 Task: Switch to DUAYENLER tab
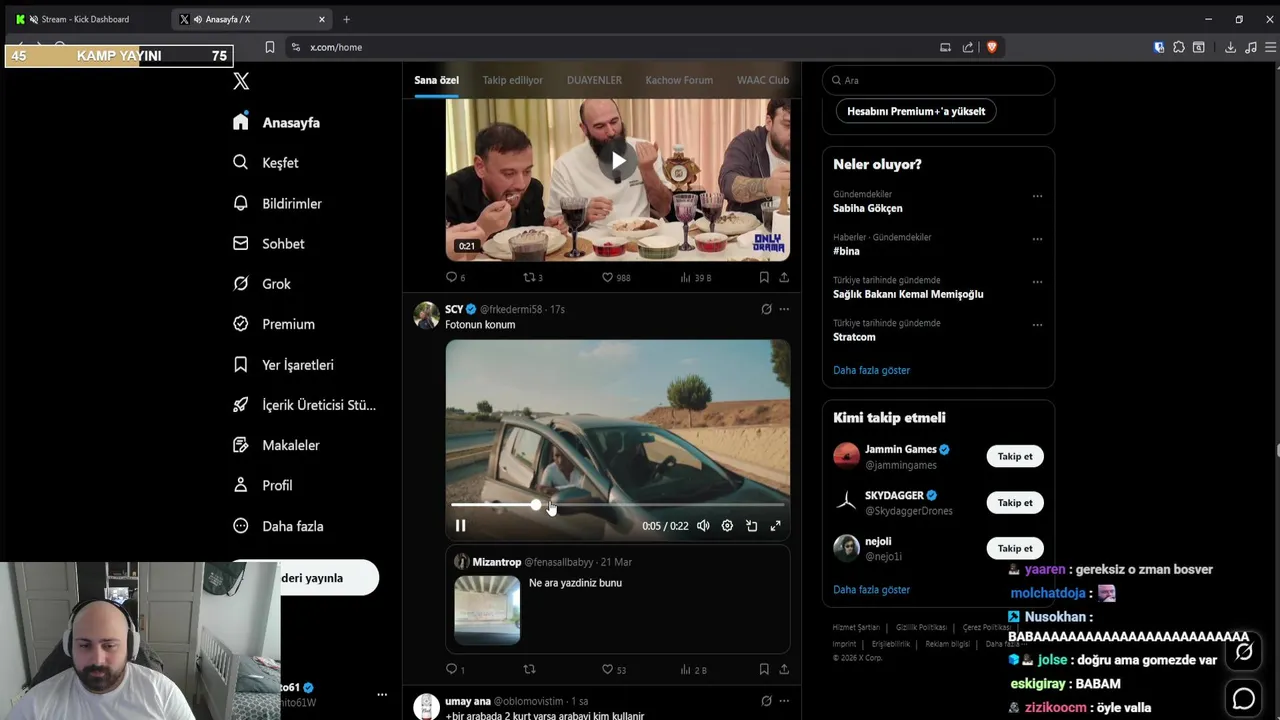pos(594,80)
